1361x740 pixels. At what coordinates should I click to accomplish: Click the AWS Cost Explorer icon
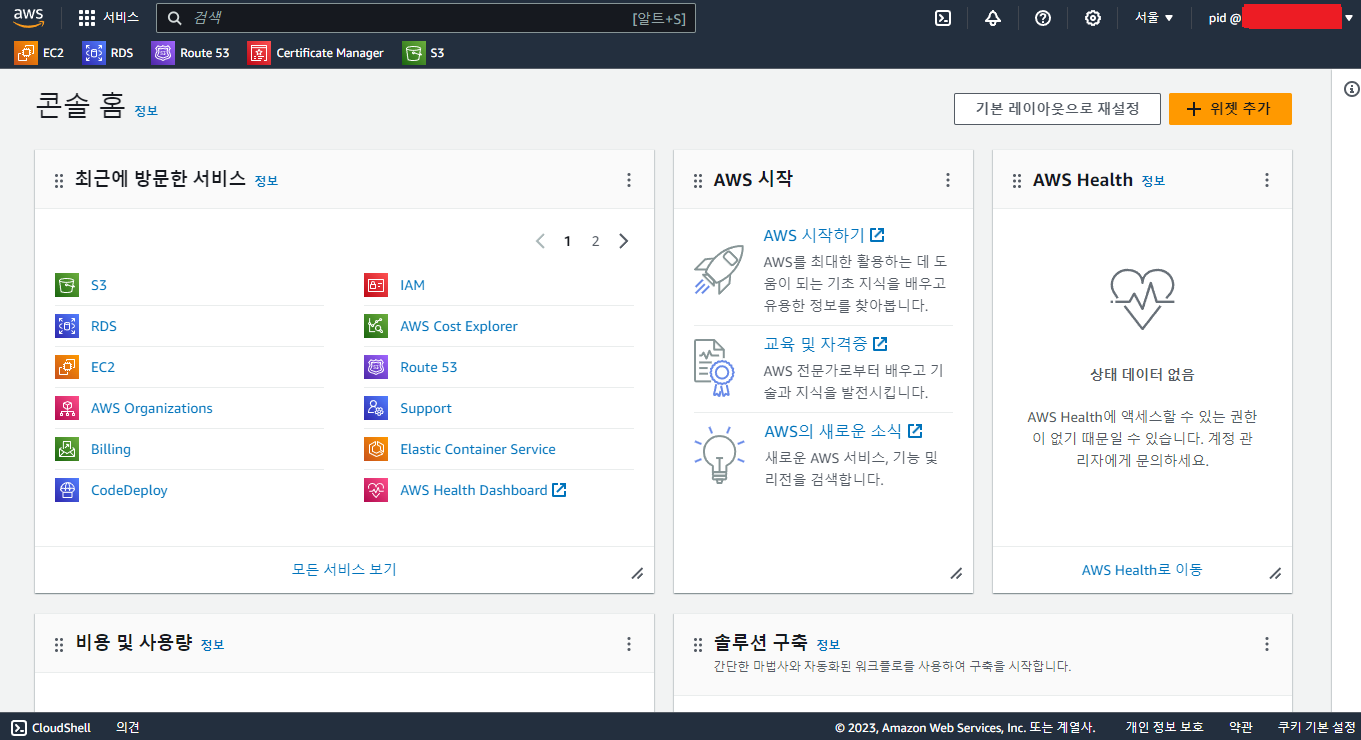[x=376, y=326]
